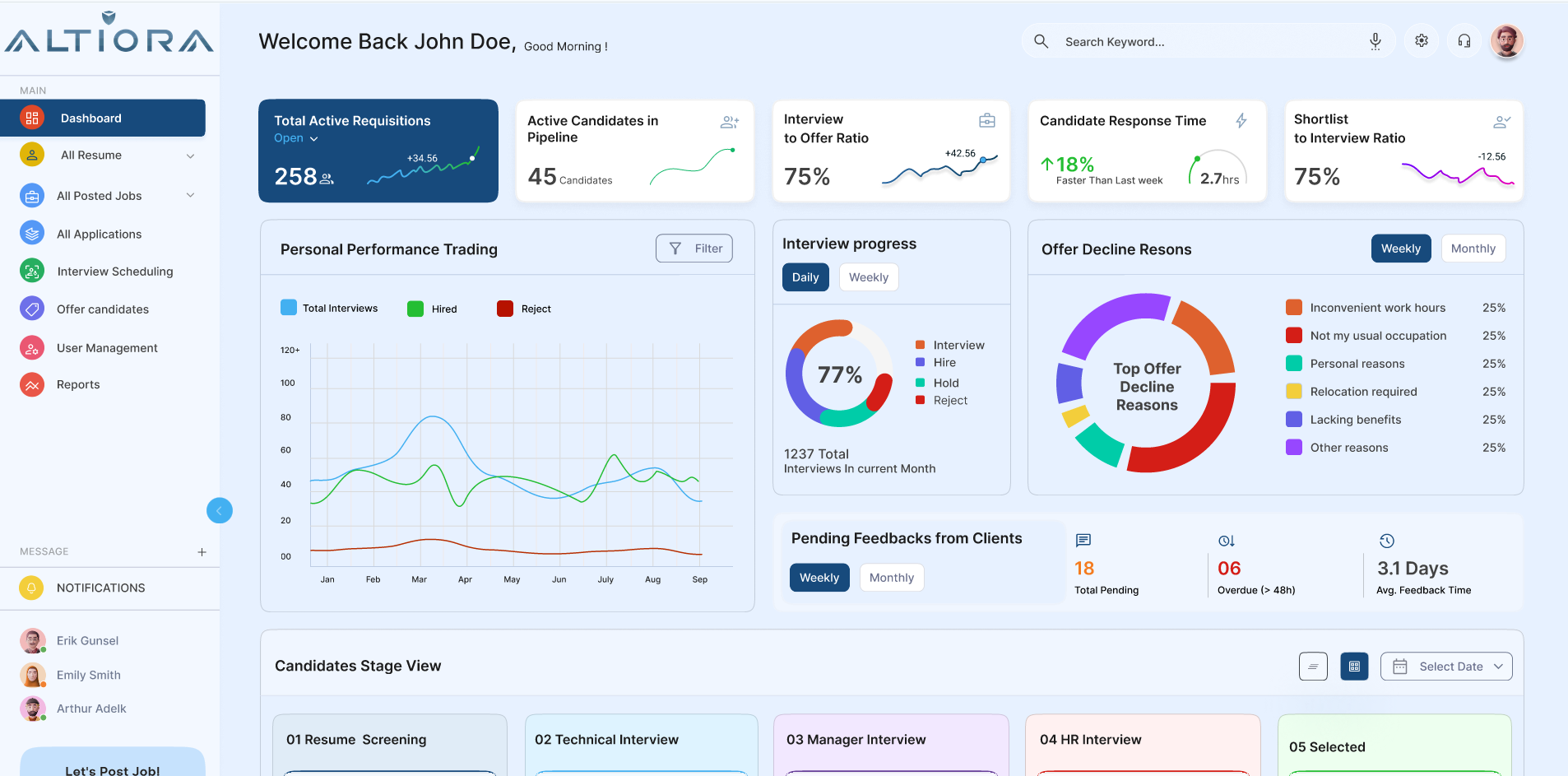Click the Total Active Requisitions card
The width and height of the screenshot is (1568, 776).
pos(378,151)
